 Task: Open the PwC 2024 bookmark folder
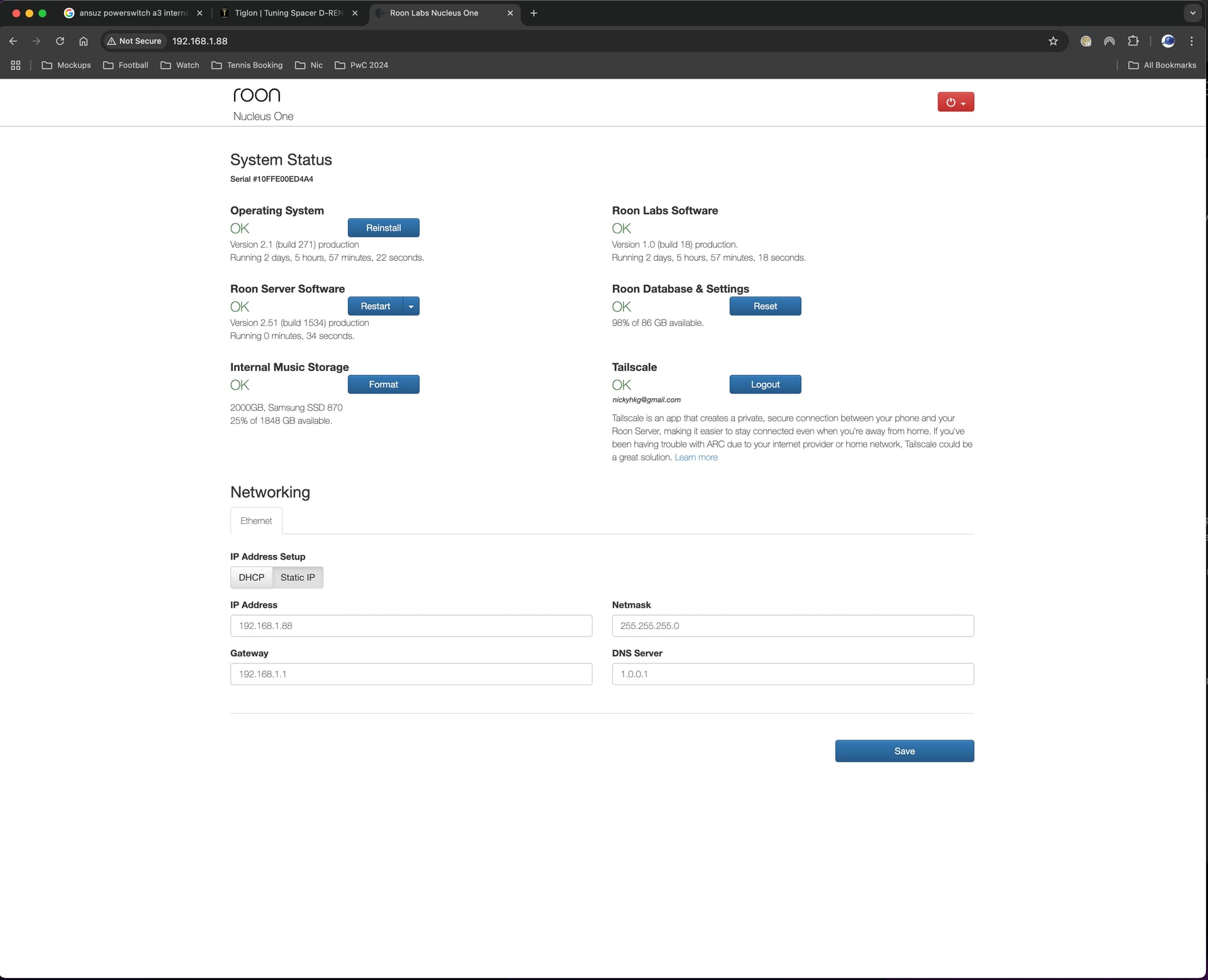click(x=362, y=65)
